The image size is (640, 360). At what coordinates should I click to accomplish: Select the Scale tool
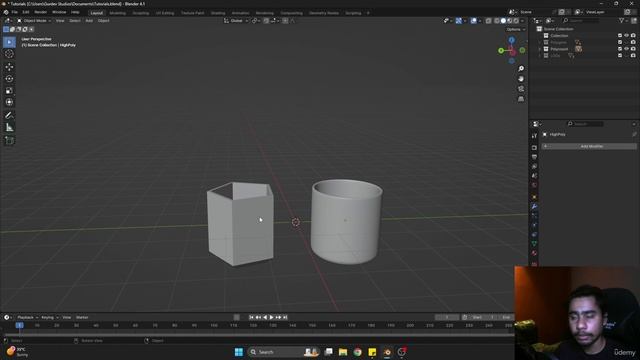(9, 90)
